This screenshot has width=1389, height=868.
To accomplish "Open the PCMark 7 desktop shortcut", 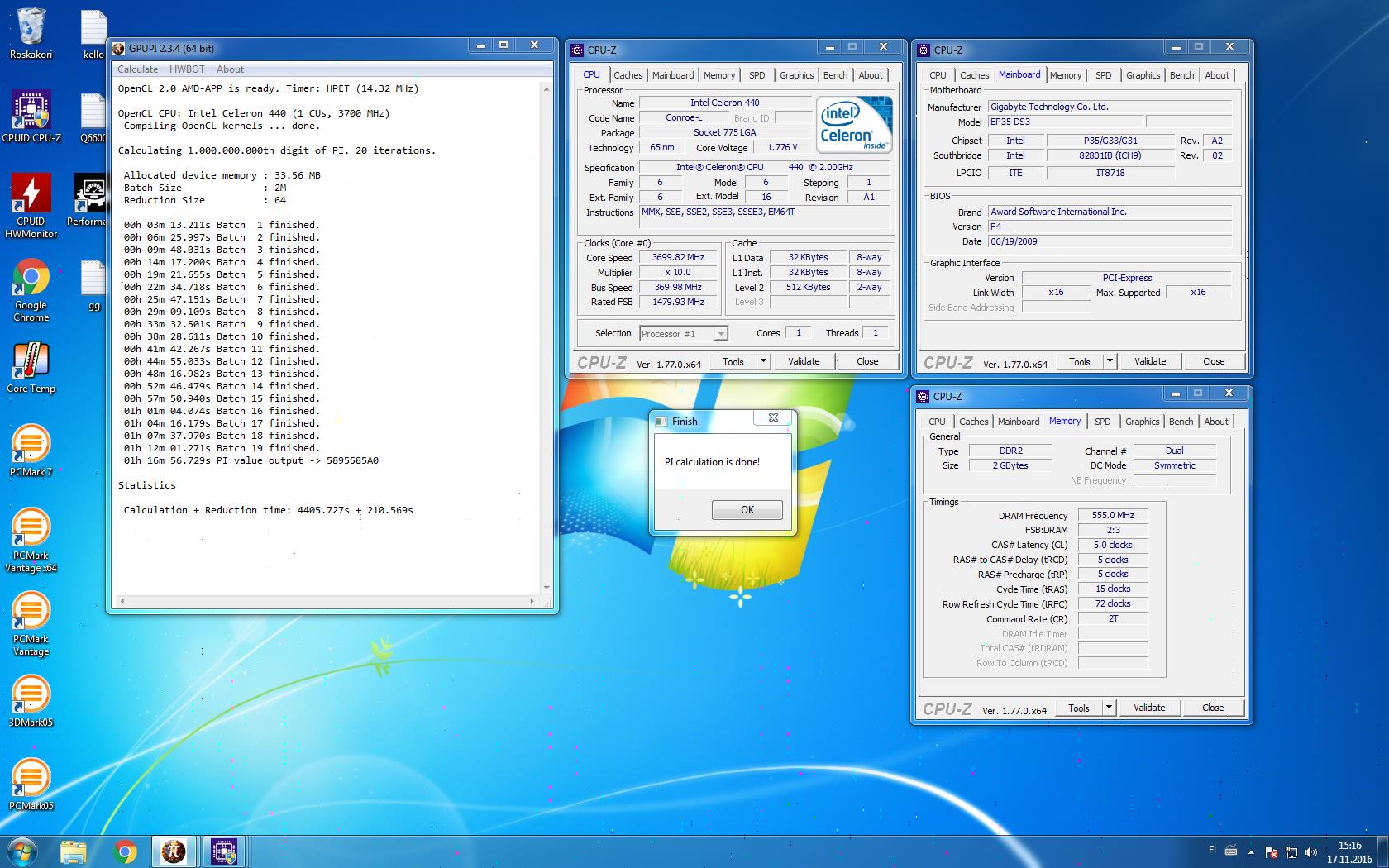I will click(31, 451).
